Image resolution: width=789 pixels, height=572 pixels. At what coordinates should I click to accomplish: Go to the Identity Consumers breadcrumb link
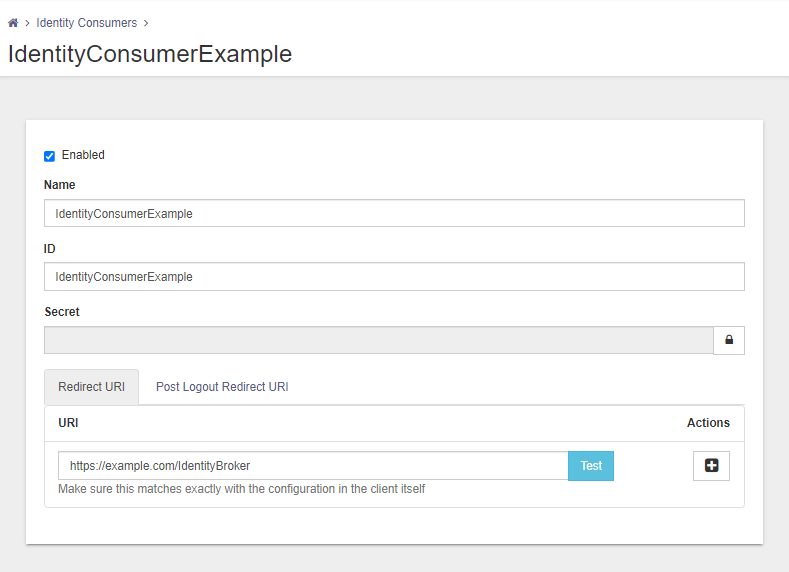pos(86,22)
